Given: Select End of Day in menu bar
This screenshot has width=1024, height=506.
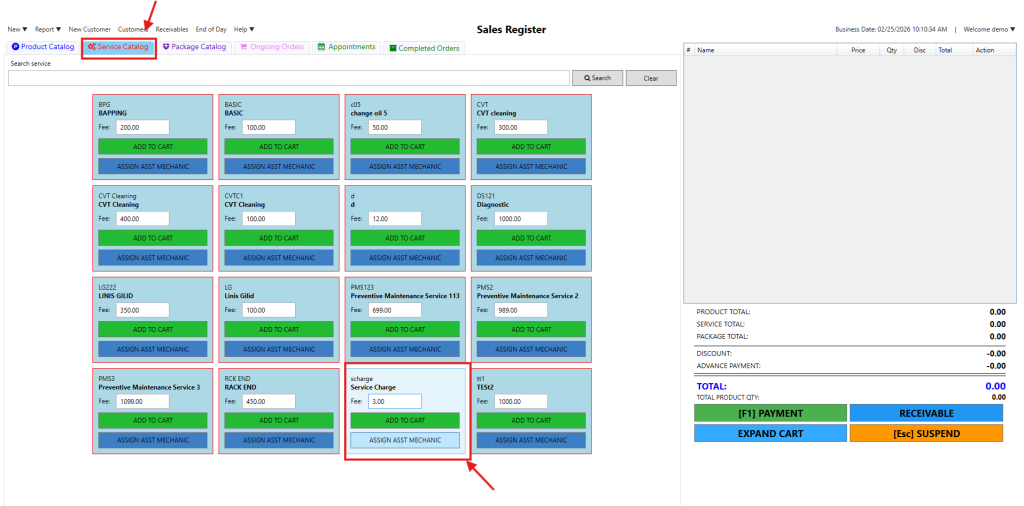Looking at the screenshot, I should pyautogui.click(x=211, y=30).
